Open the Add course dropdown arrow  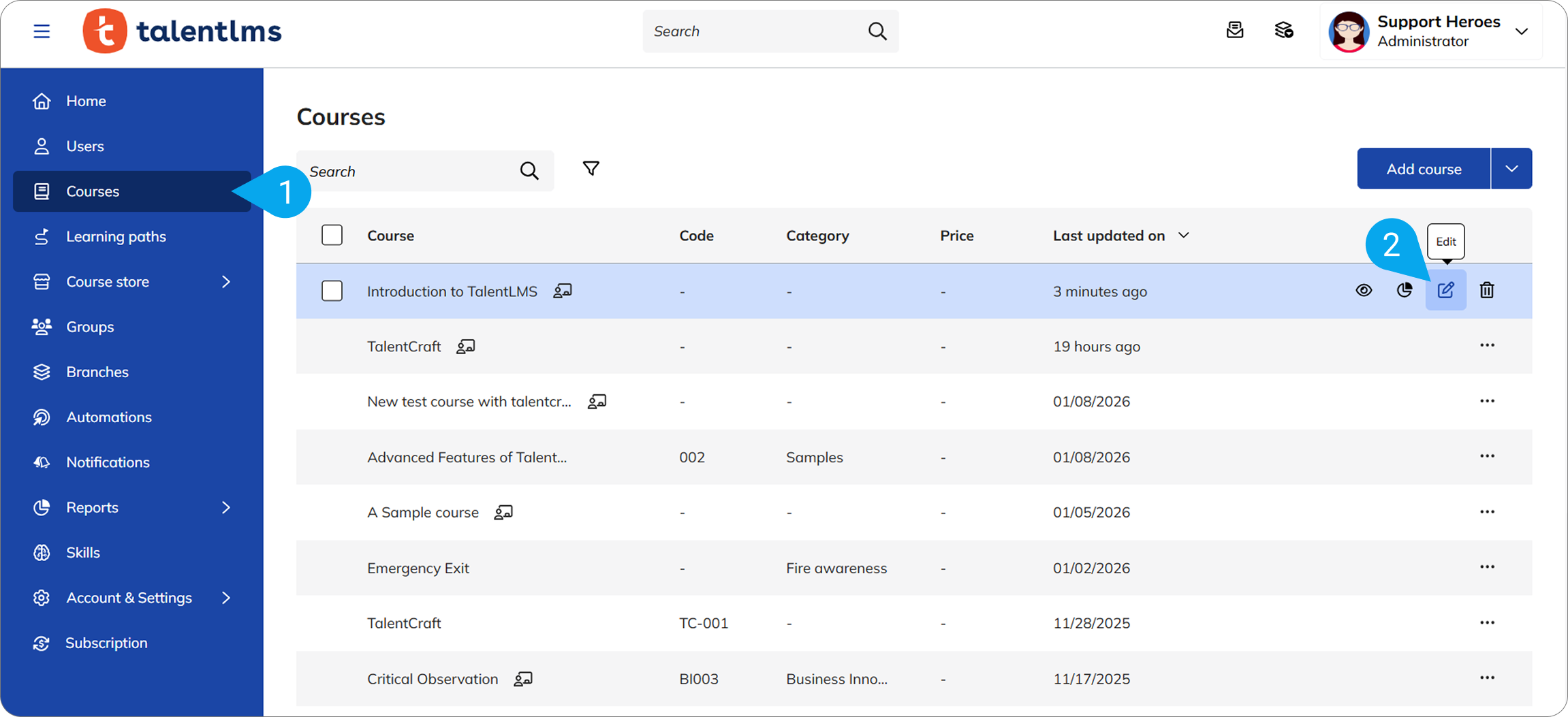click(1511, 169)
